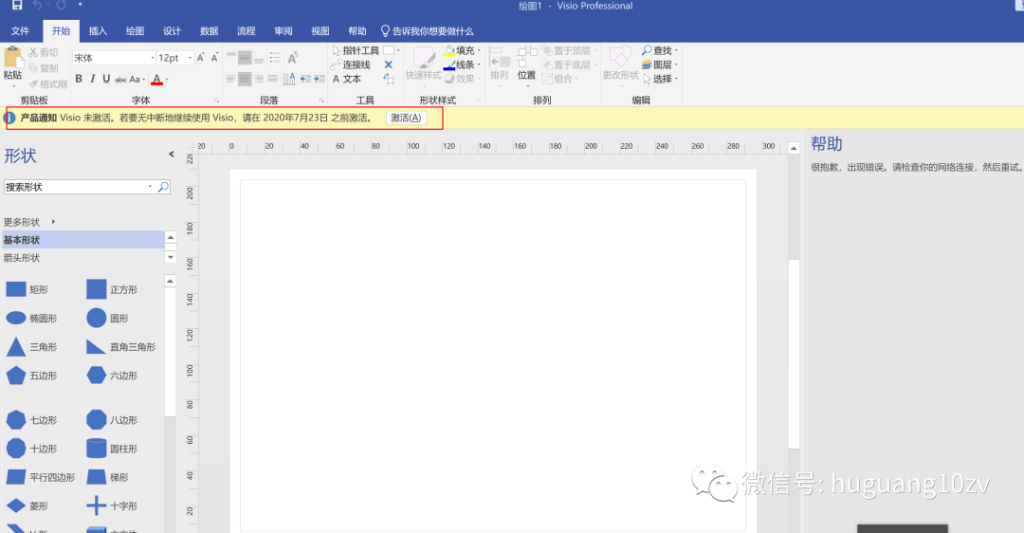The image size is (1024, 533).
Task: Align text to the left
Action: 231,79
